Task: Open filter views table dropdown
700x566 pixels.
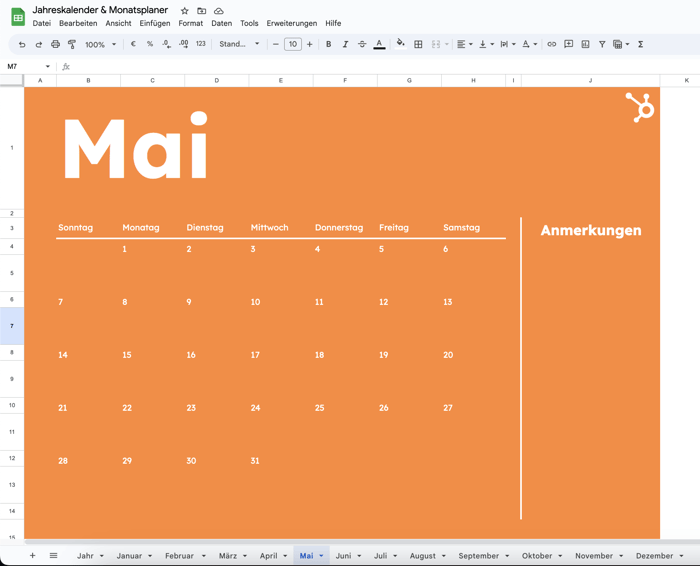Action: (621, 44)
